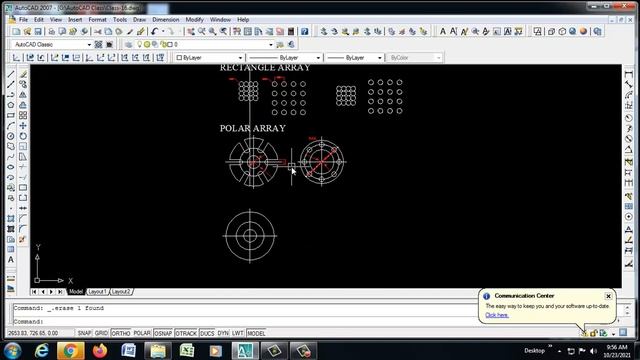Viewport: 640px width, 360px height.
Task: Open Firefox from taskbar
Action: 100,351
